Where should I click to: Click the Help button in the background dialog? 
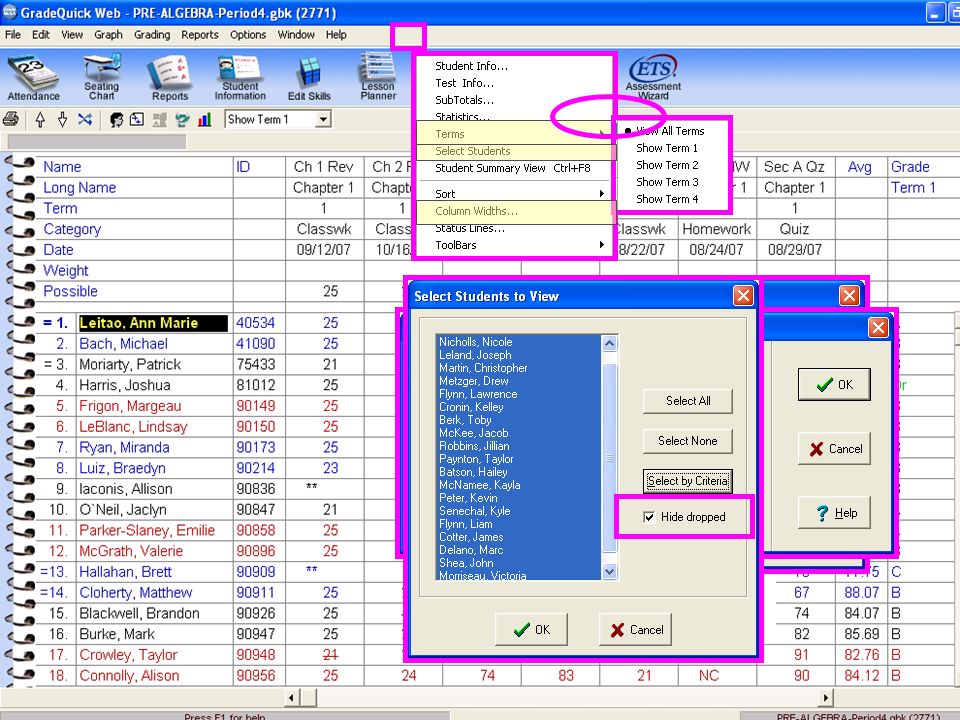(x=834, y=513)
